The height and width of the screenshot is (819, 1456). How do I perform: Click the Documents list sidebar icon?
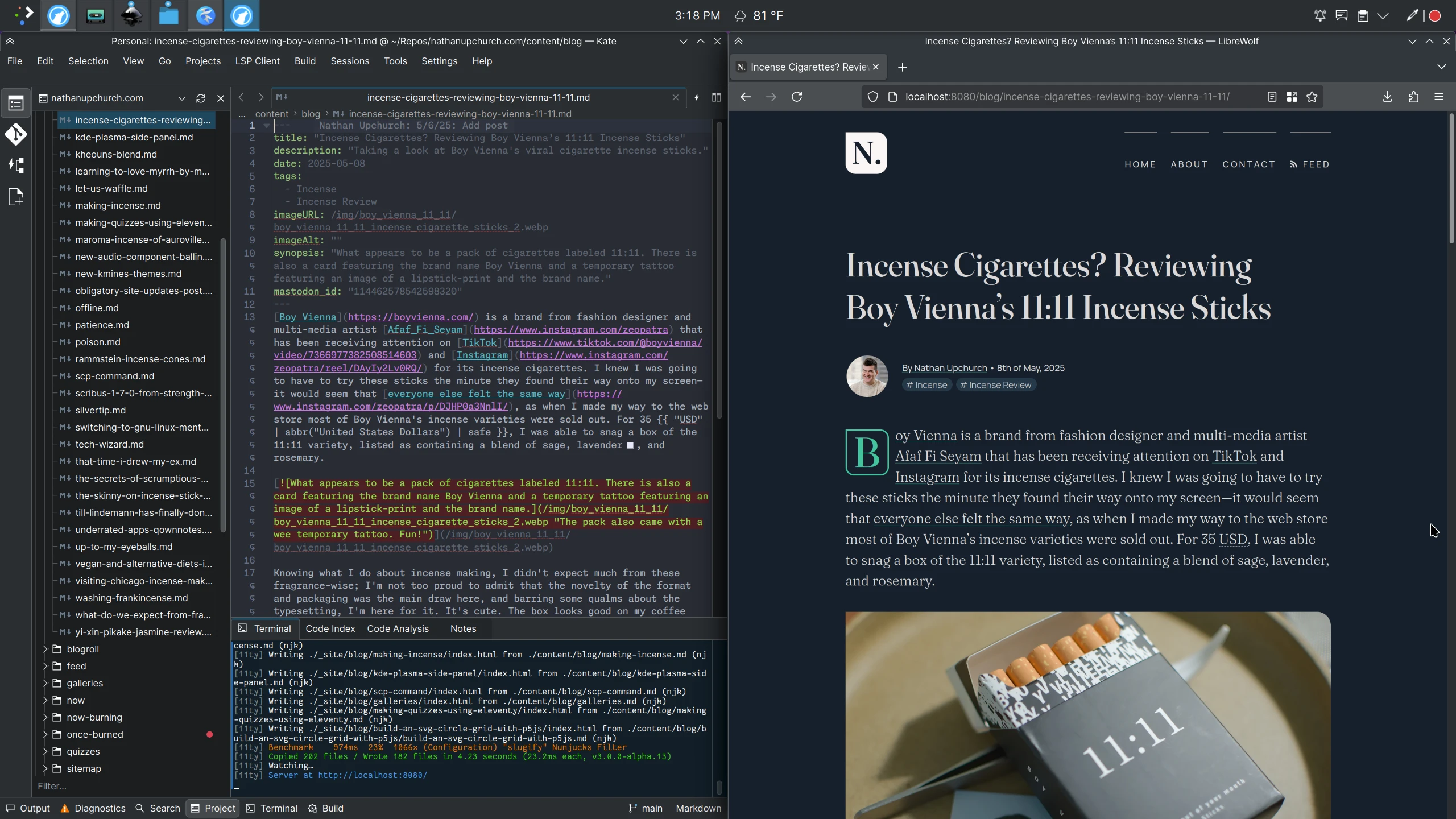click(x=15, y=104)
